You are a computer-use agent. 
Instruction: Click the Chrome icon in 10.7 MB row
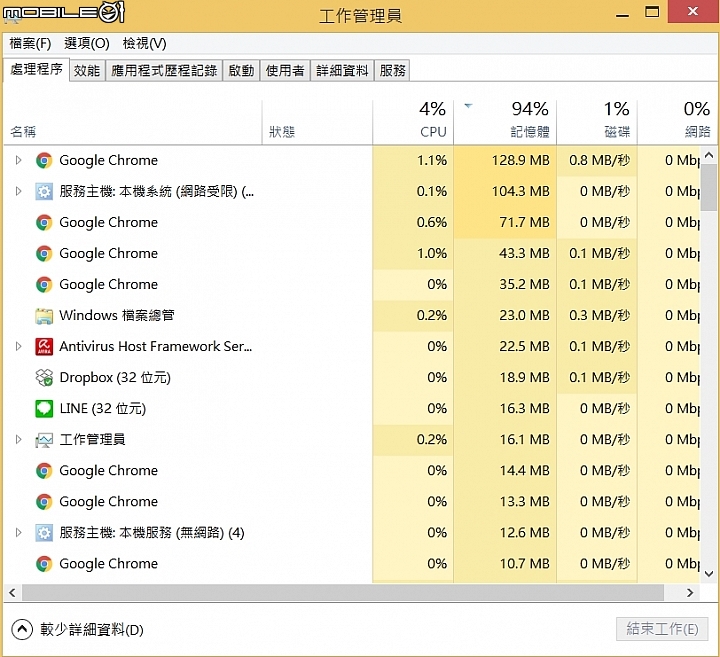pos(44,564)
